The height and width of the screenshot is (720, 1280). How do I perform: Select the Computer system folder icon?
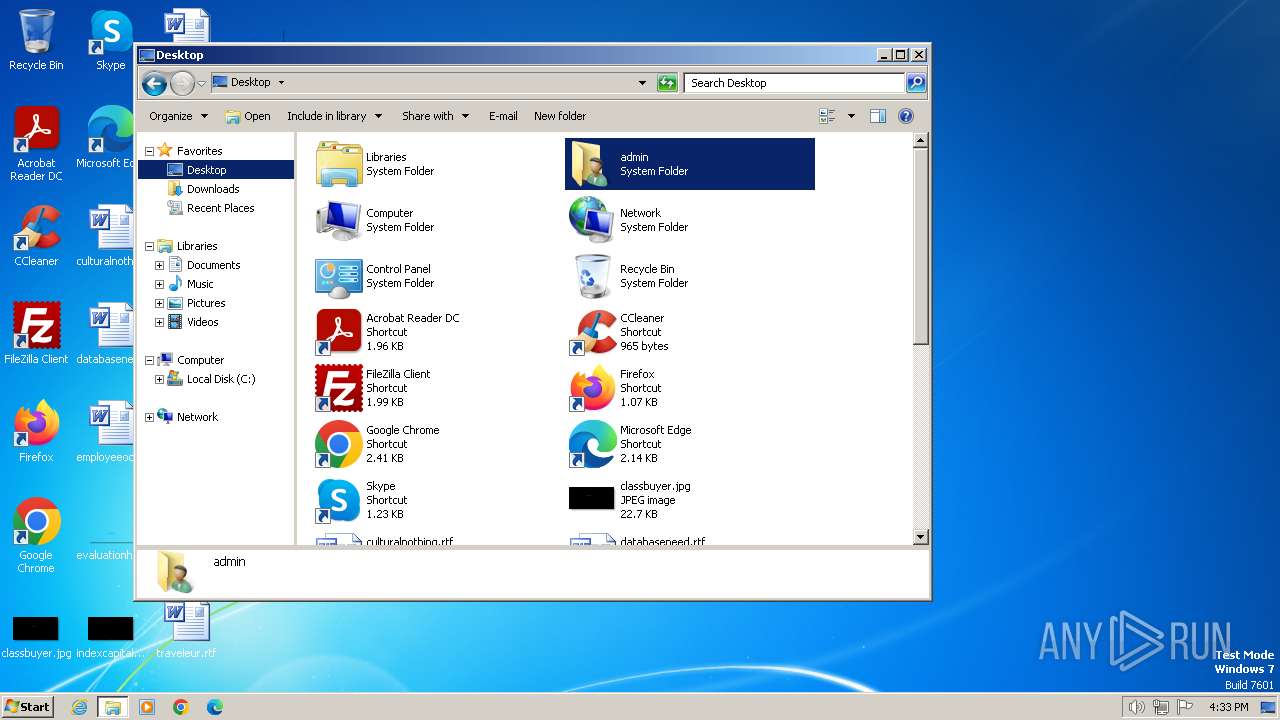[x=339, y=220]
